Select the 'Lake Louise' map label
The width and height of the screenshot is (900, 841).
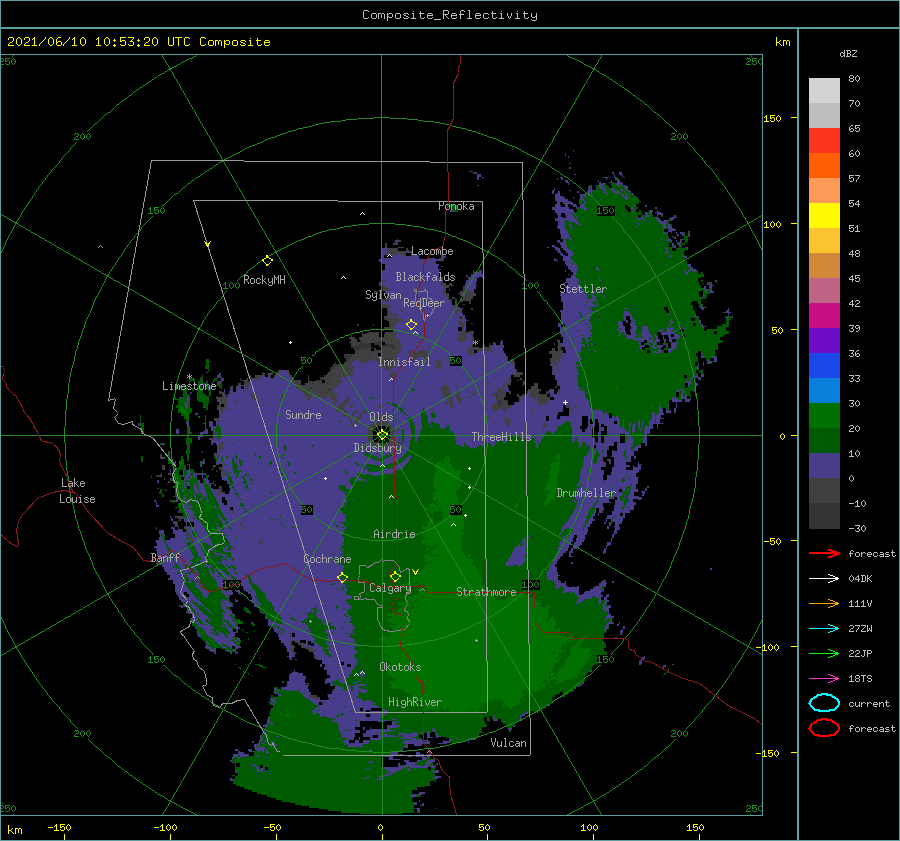point(77,491)
